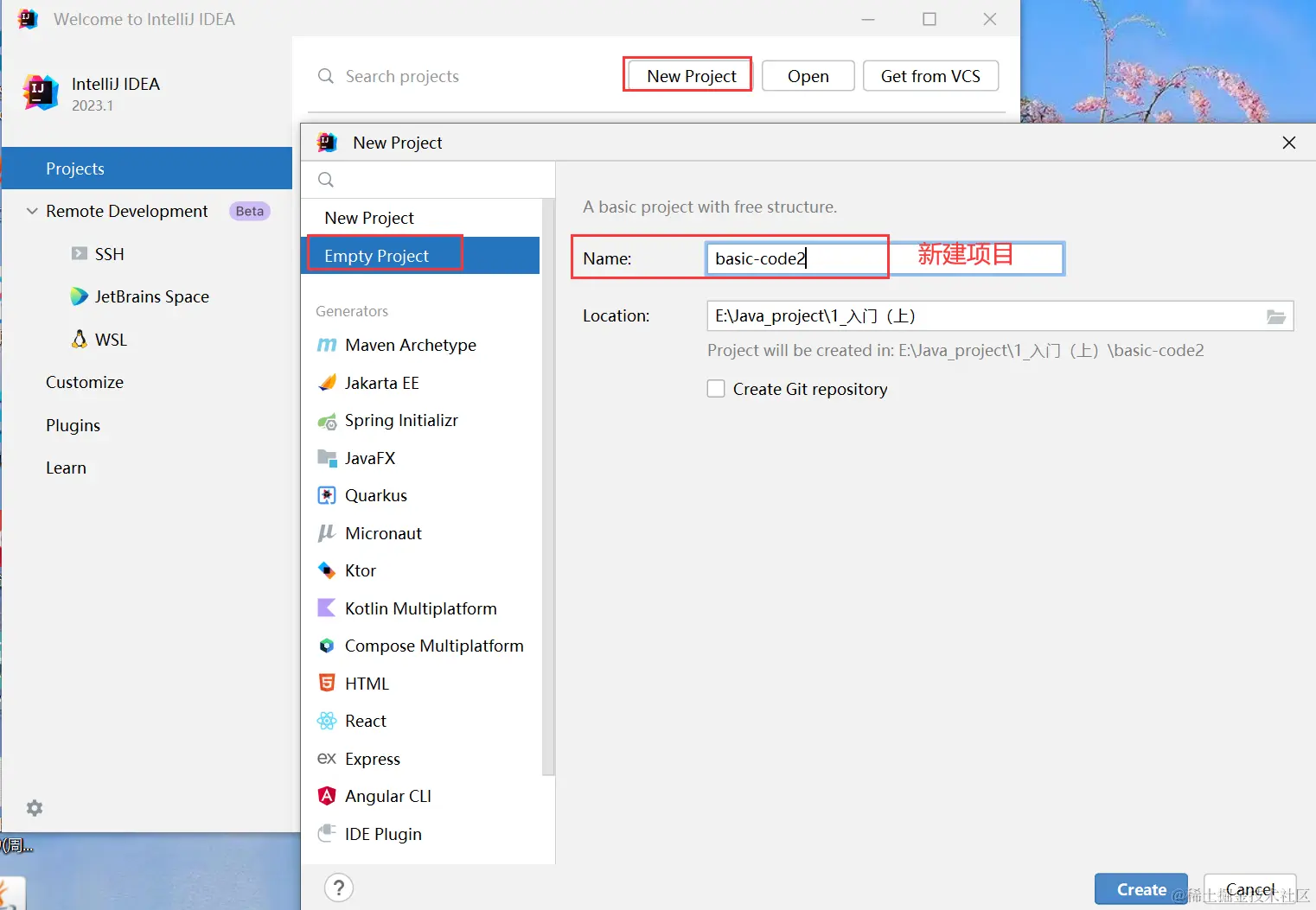This screenshot has height=910, width=1316.
Task: Click the Angular CLI red icon
Action: [x=327, y=796]
